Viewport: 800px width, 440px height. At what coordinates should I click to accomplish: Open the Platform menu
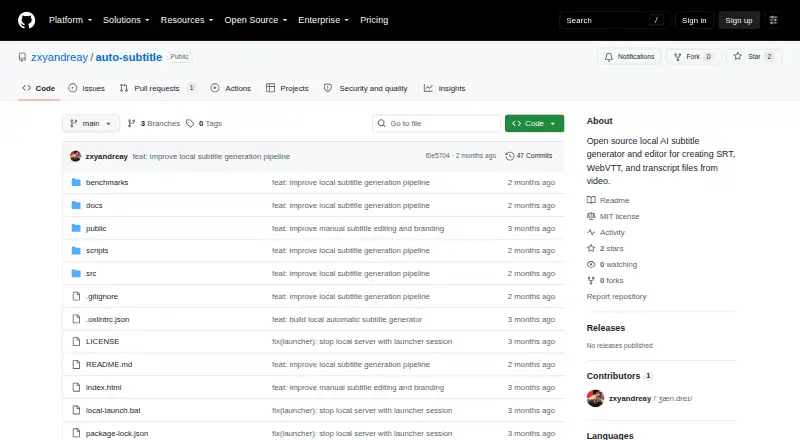click(70, 20)
